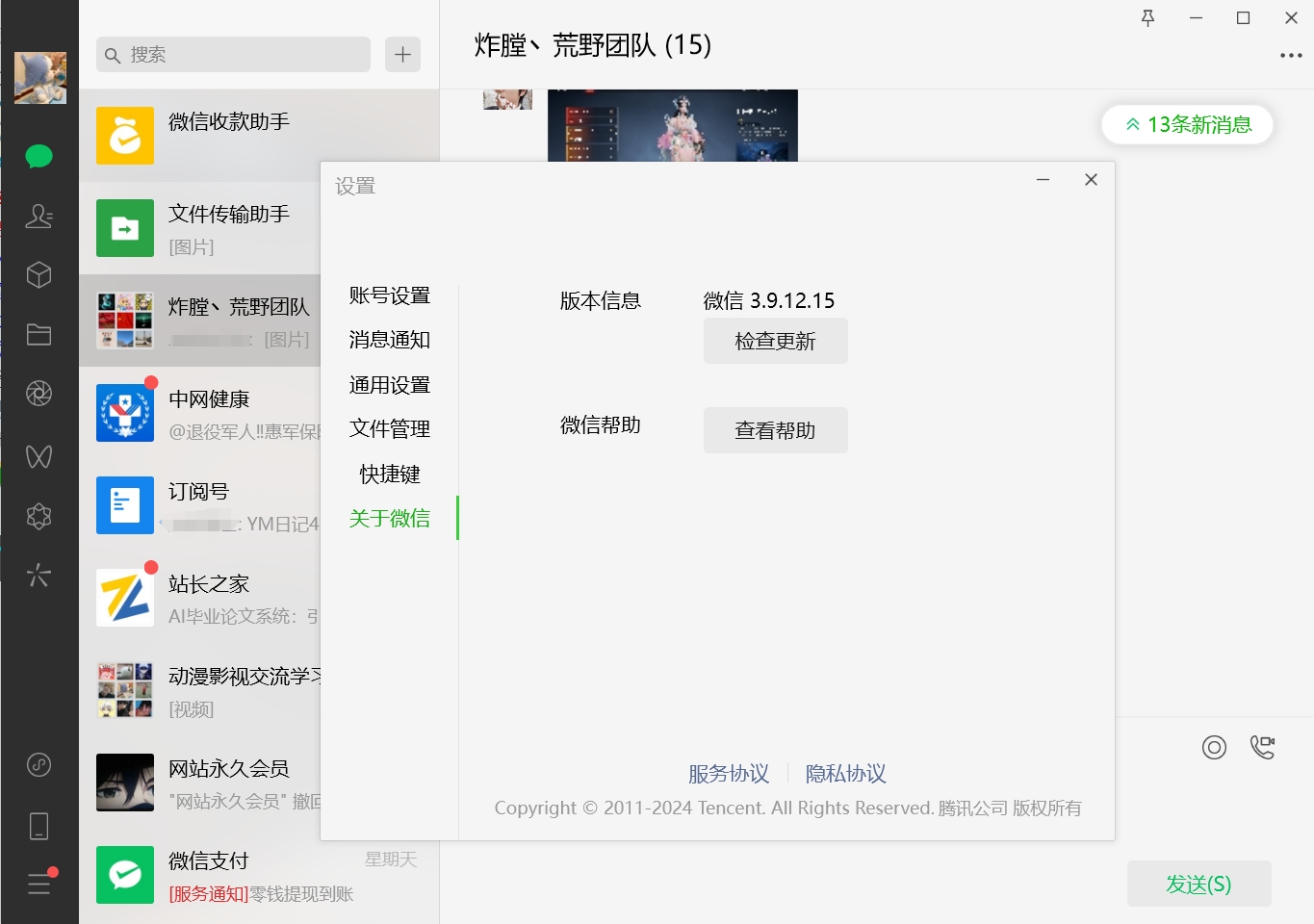Screen dimensions: 1314x924
Task: Click the 检查更新 button
Action: point(776,341)
